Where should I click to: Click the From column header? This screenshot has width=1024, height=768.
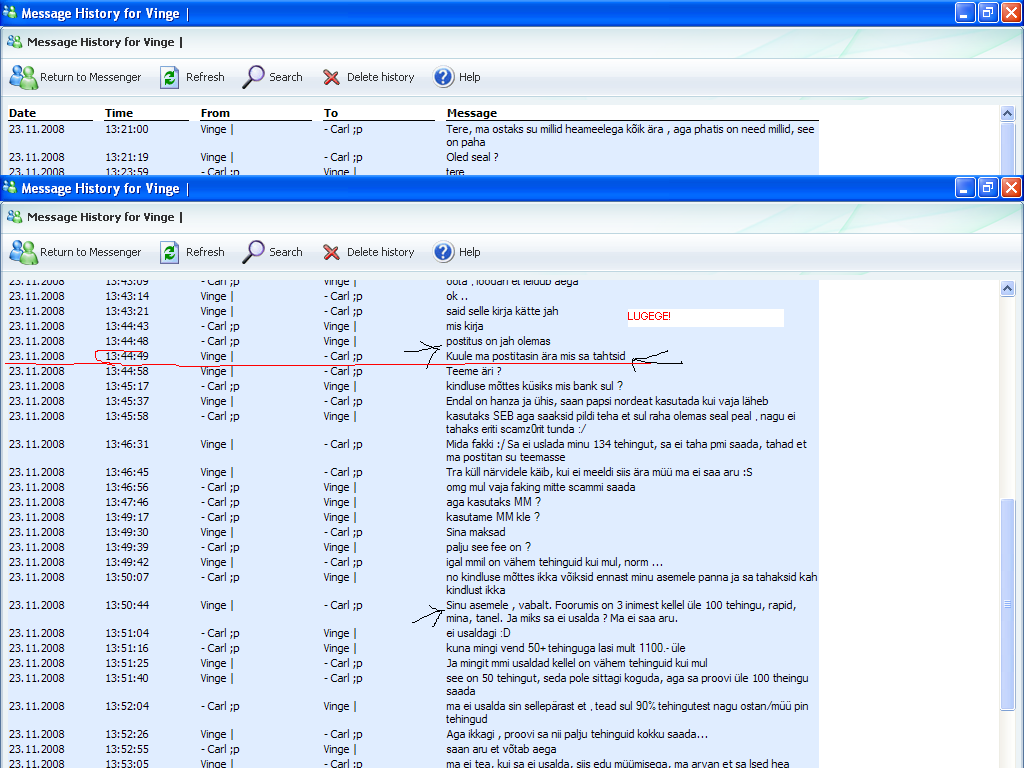point(215,113)
